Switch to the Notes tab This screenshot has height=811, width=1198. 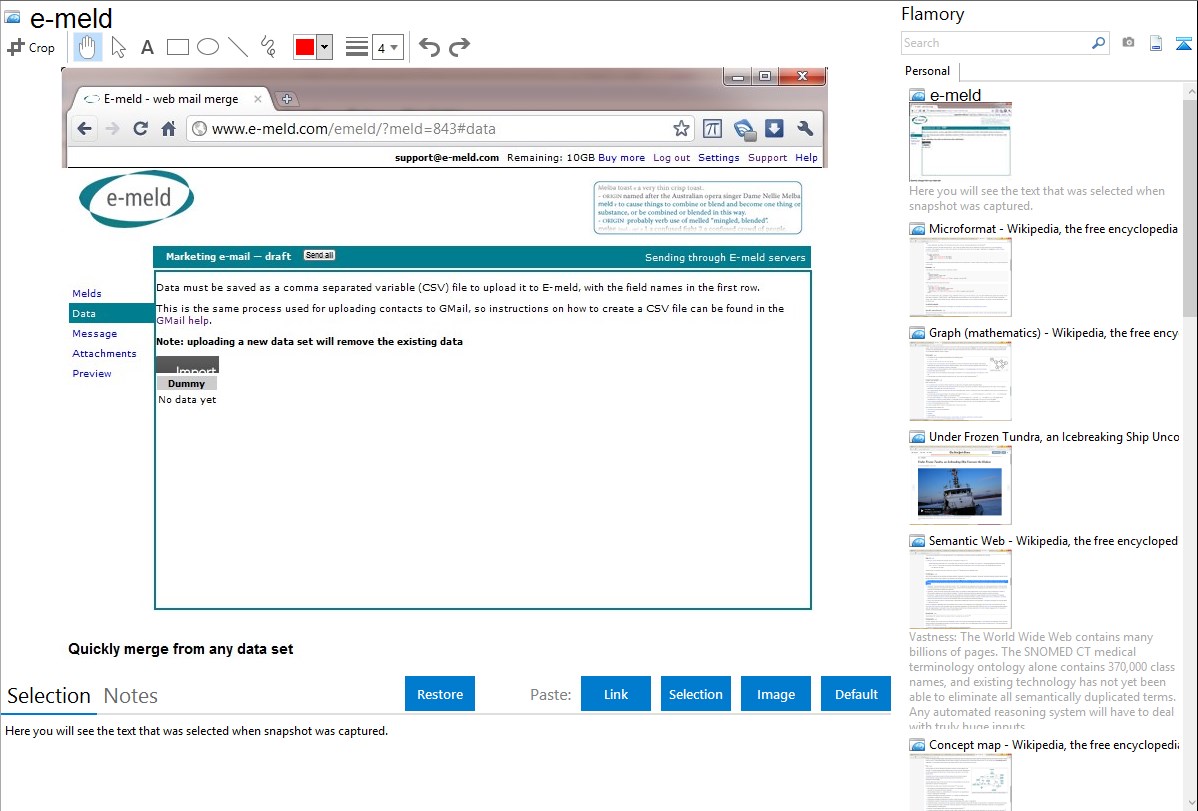pos(131,696)
